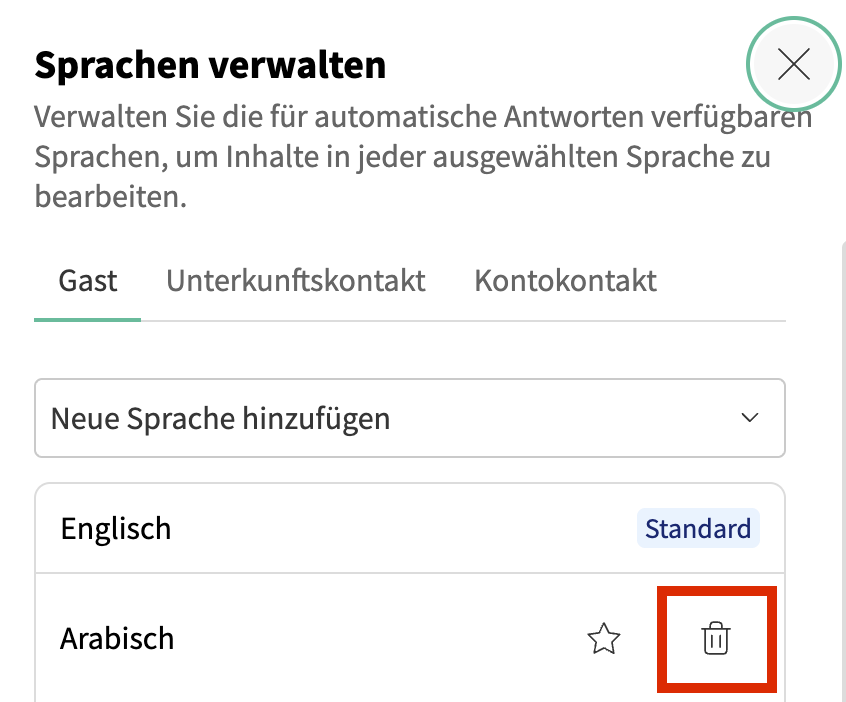Click the Sprachen verwalten heading
Screen dimensions: 846x702
point(210,66)
